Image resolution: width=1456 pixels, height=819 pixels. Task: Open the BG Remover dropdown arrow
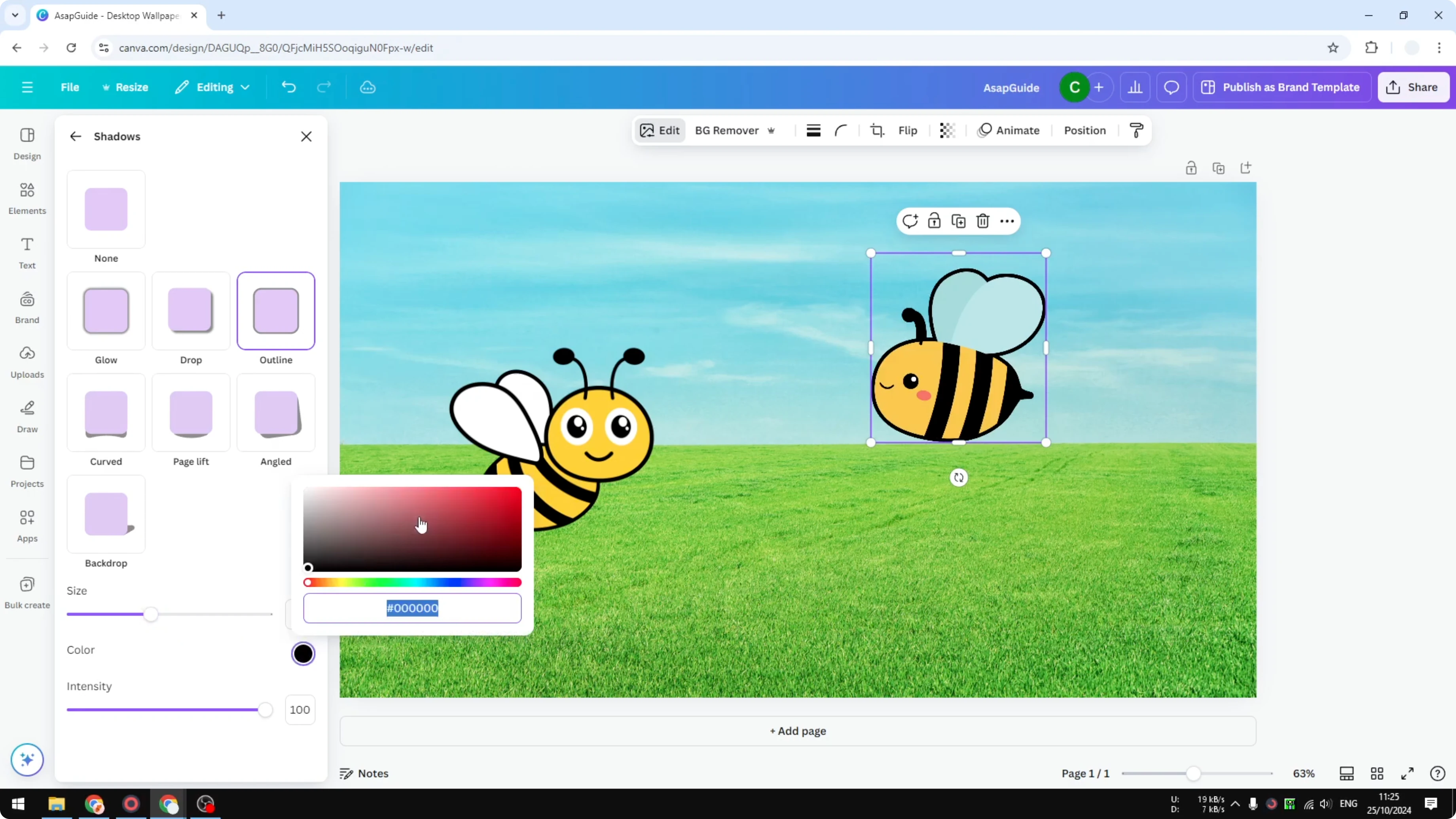[x=772, y=131]
